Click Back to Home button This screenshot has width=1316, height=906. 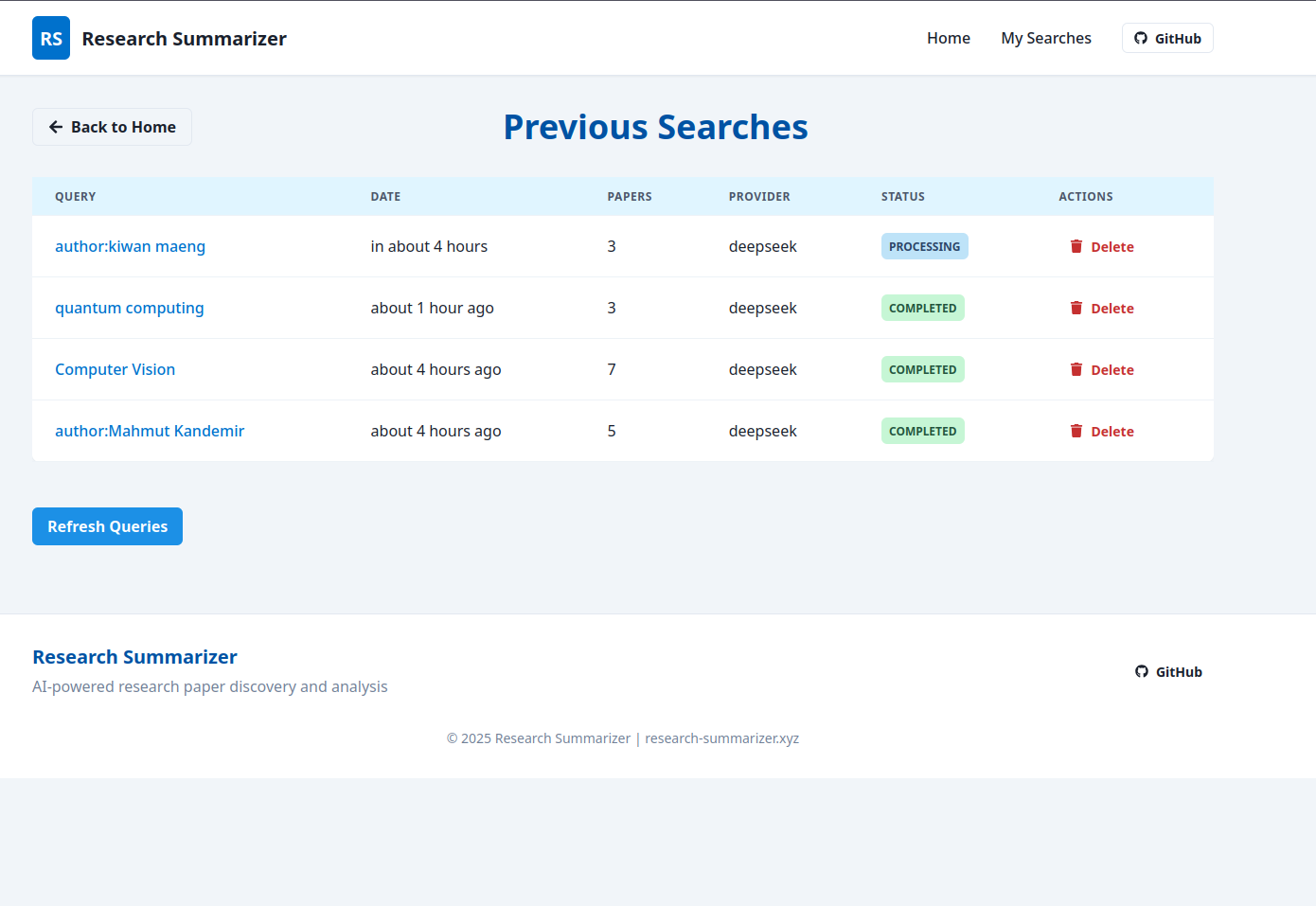click(112, 127)
